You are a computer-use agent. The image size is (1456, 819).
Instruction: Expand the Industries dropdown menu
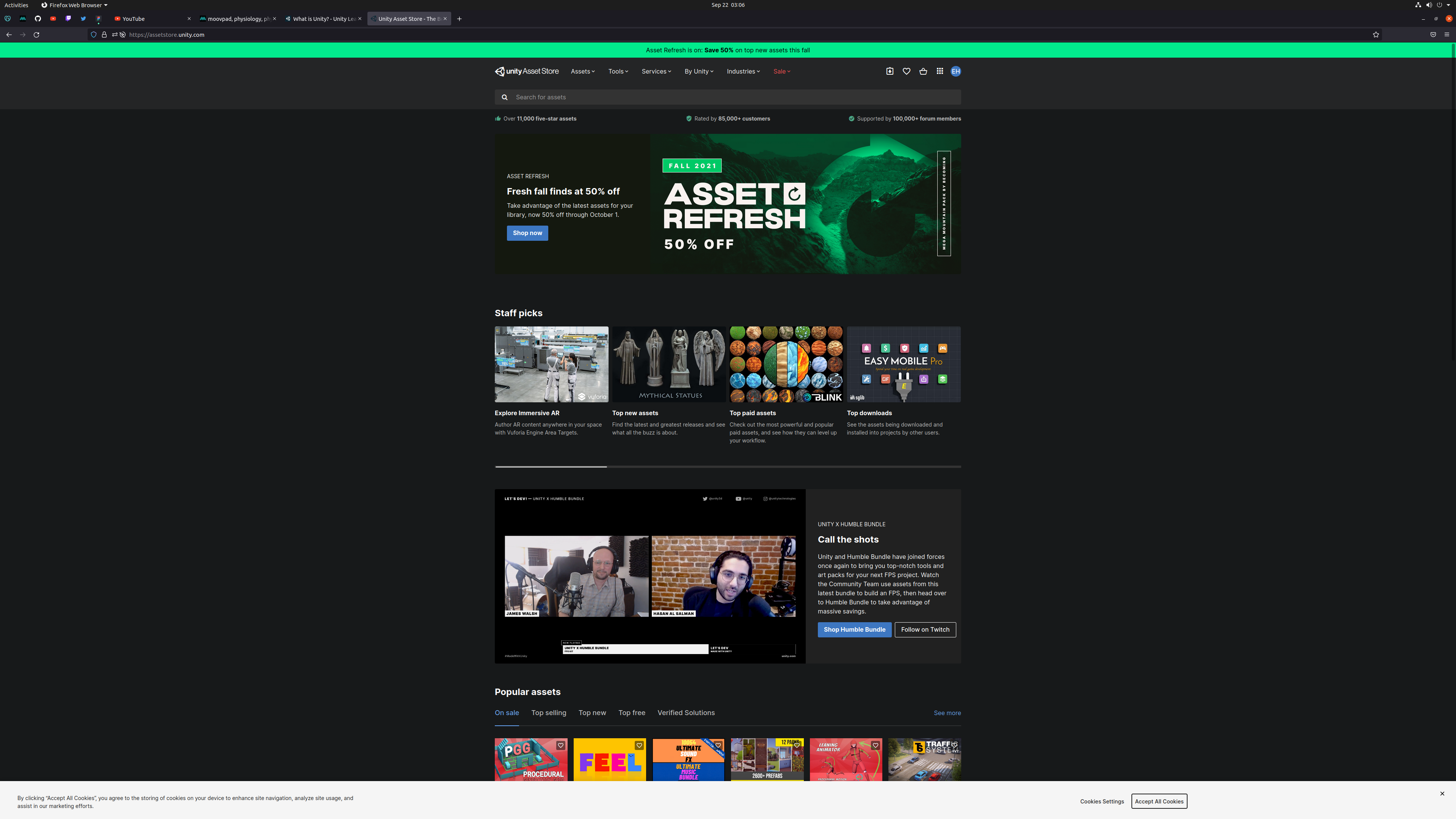(x=743, y=71)
